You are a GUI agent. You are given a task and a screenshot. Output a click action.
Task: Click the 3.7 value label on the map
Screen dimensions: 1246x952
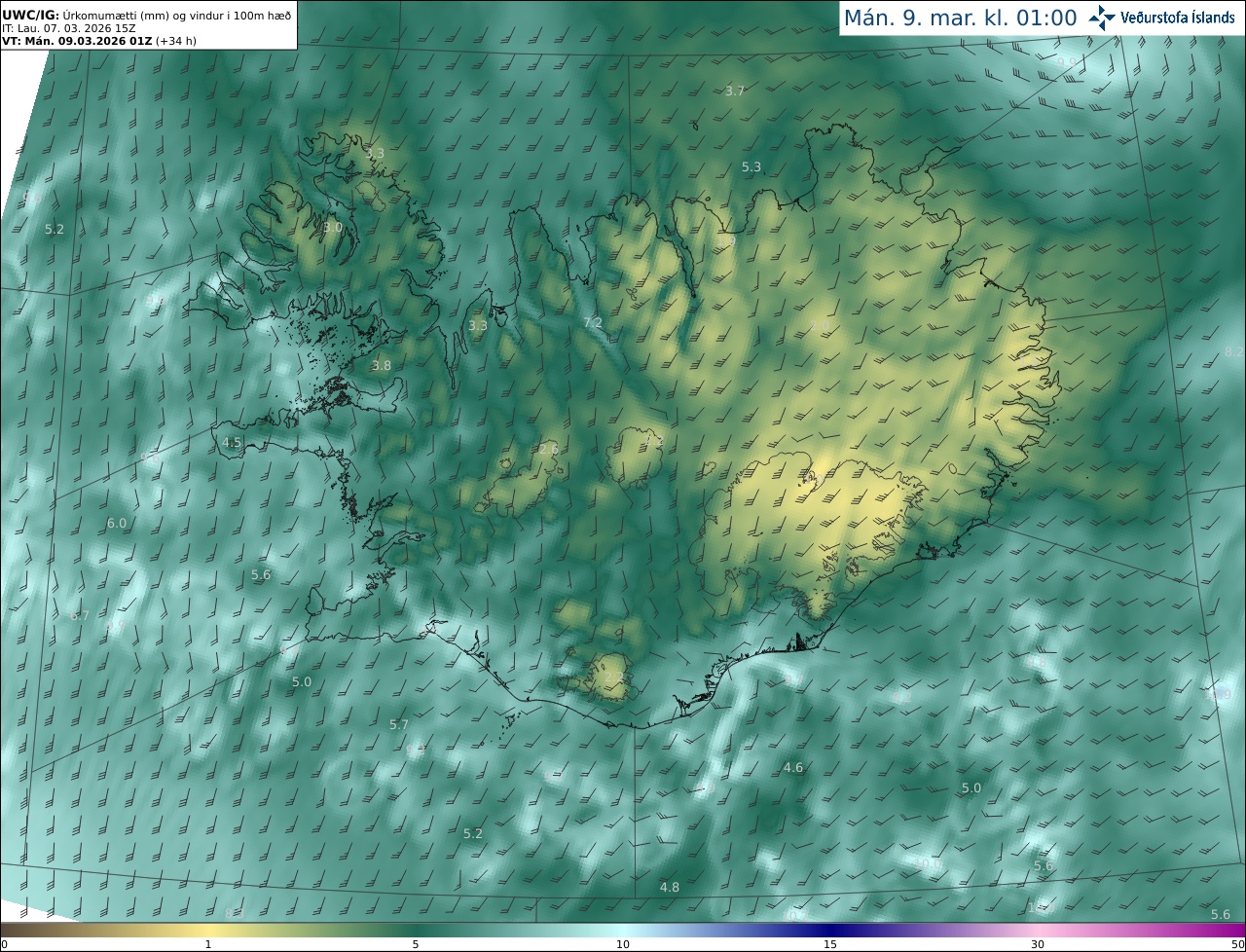tap(735, 91)
